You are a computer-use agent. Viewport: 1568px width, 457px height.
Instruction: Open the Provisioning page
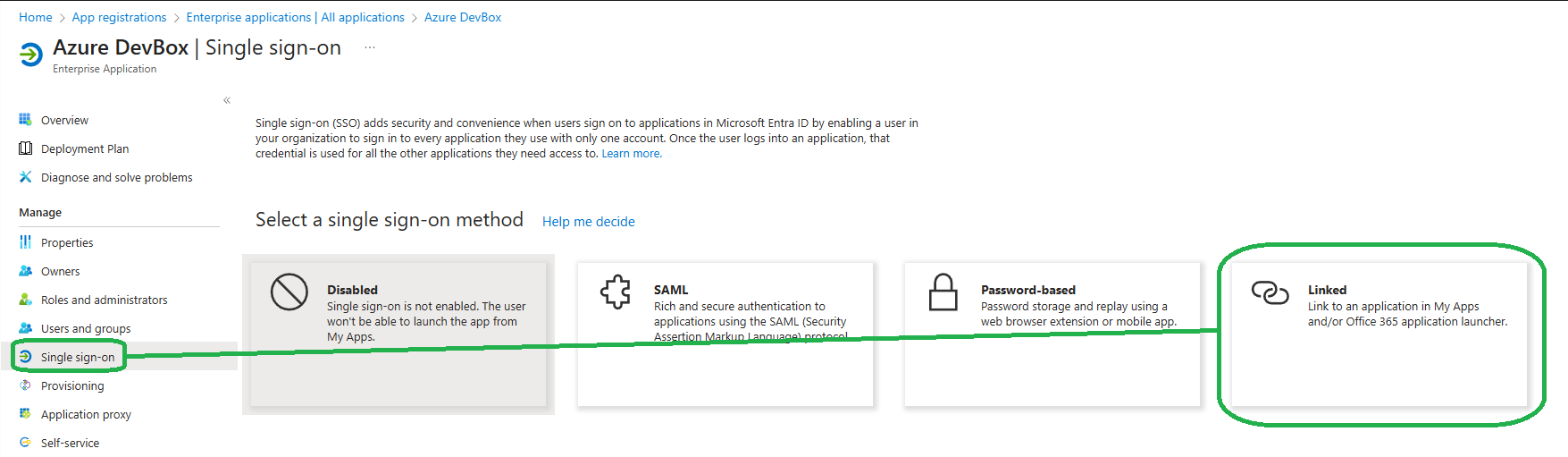pyautogui.click(x=72, y=385)
